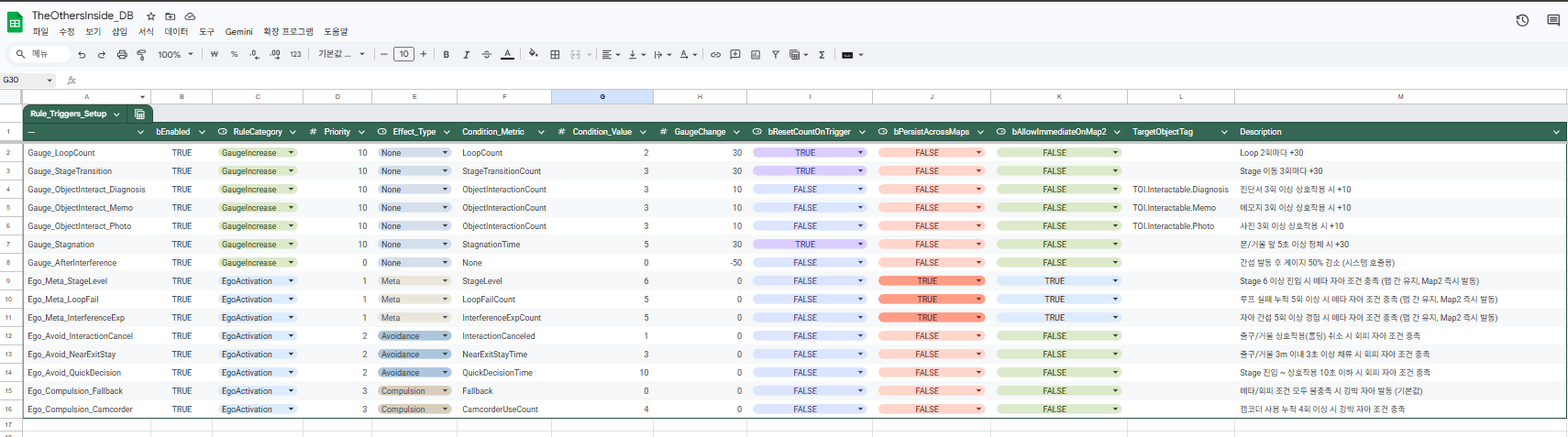Increase font size with plus button

coord(424,54)
